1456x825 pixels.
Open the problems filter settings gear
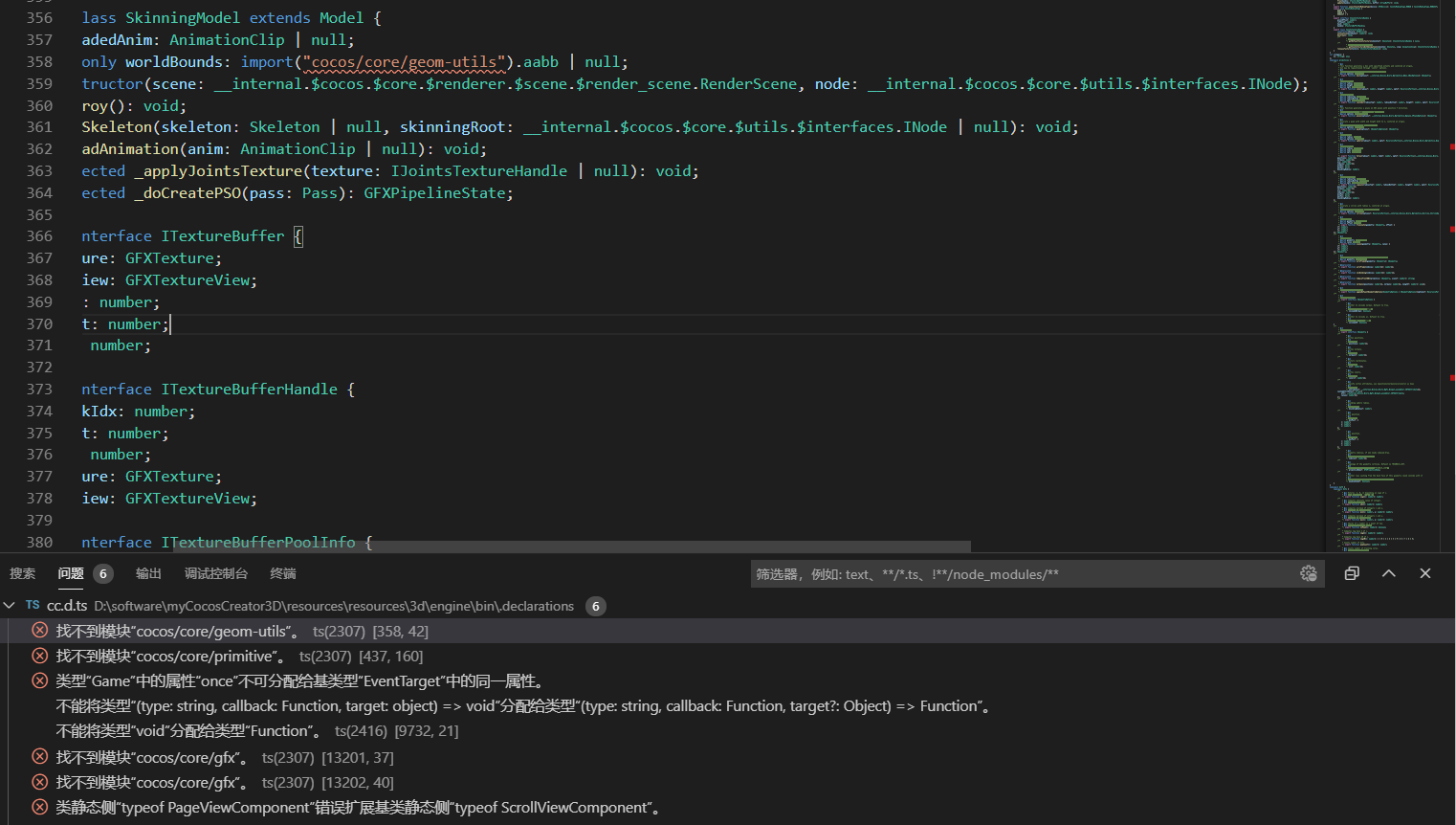(1309, 573)
